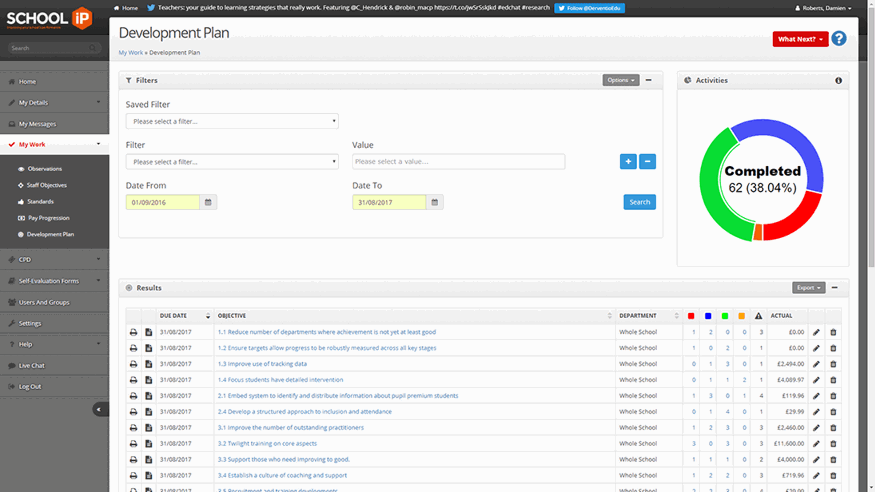The height and width of the screenshot is (492, 875).
Task: Open the Date From calendar icon
Action: click(208, 202)
